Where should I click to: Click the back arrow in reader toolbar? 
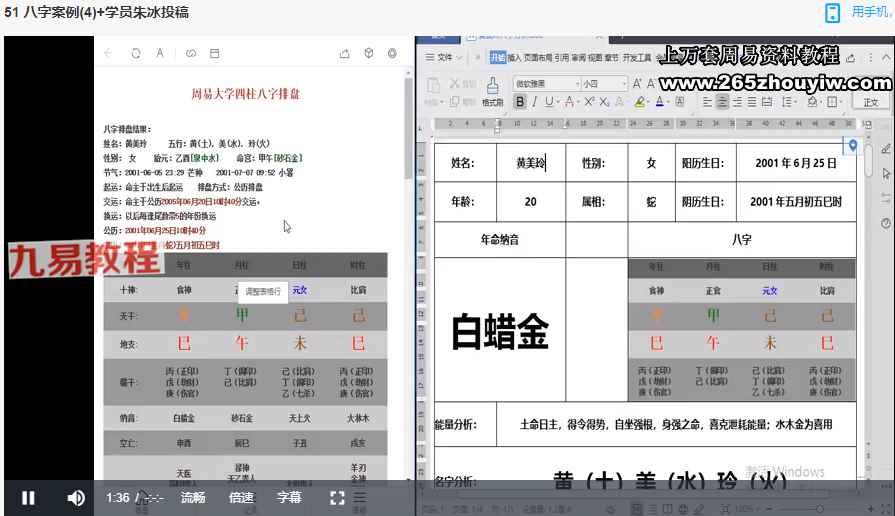coord(108,54)
